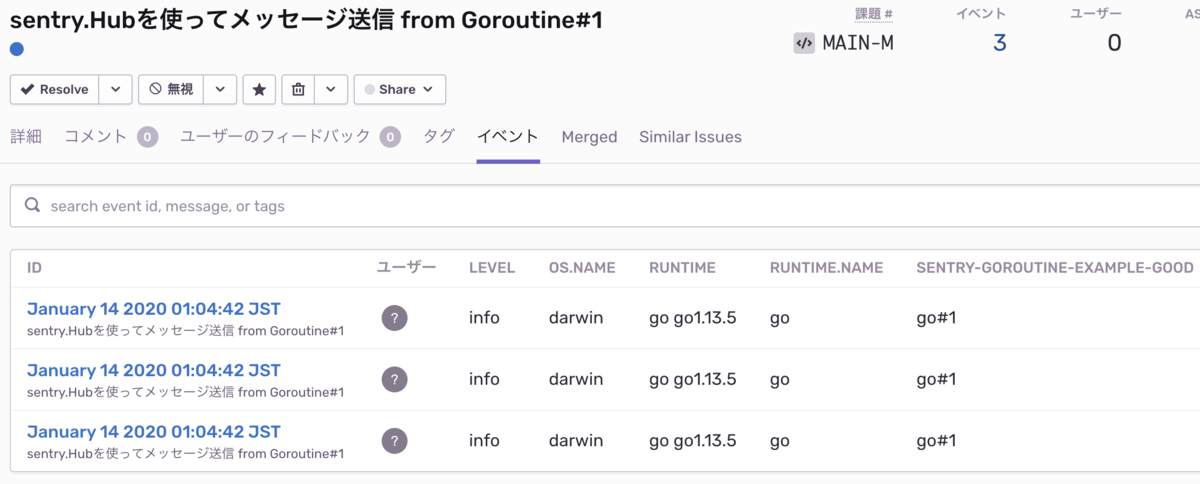The width and height of the screenshot is (1200, 484).
Task: Click go go1.13.5 in third event row
Action: [x=693, y=440]
